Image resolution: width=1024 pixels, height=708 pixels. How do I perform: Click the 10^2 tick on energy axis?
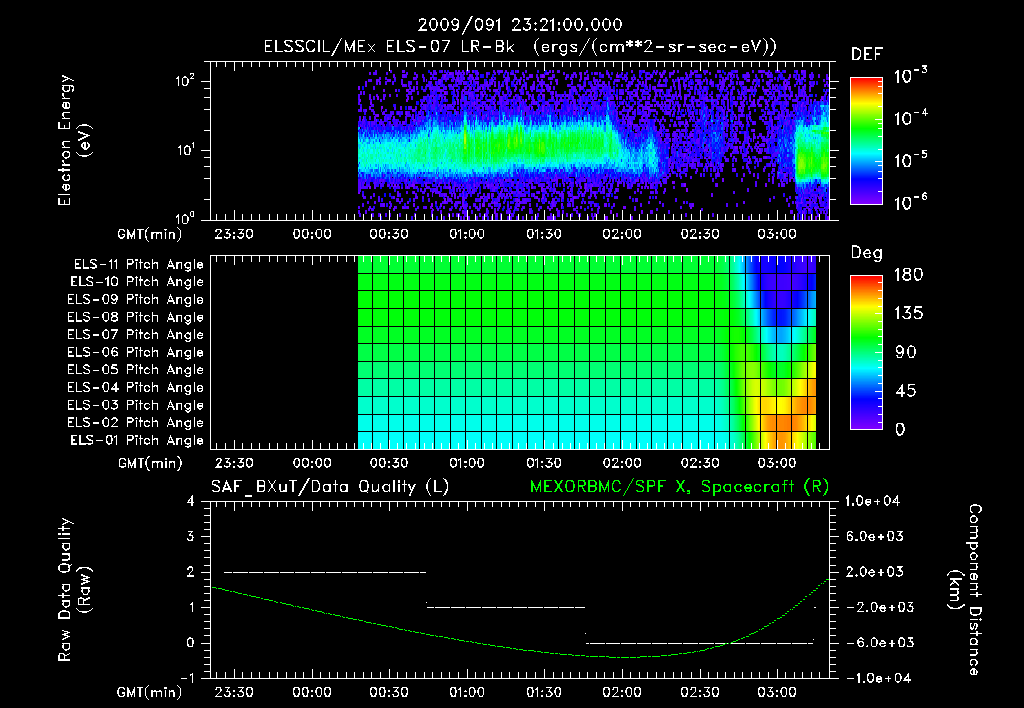(185, 82)
